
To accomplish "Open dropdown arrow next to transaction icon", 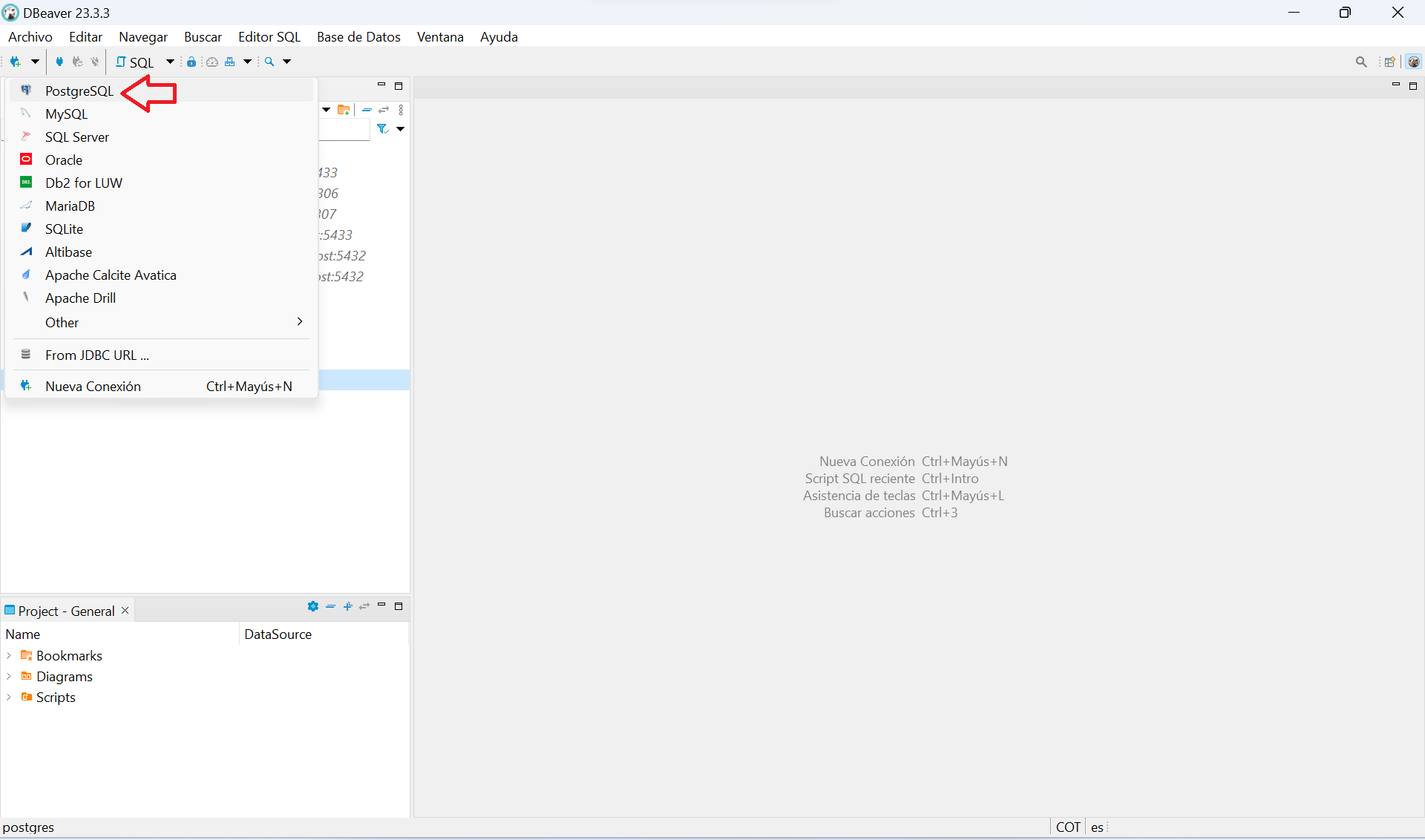I will 248,62.
